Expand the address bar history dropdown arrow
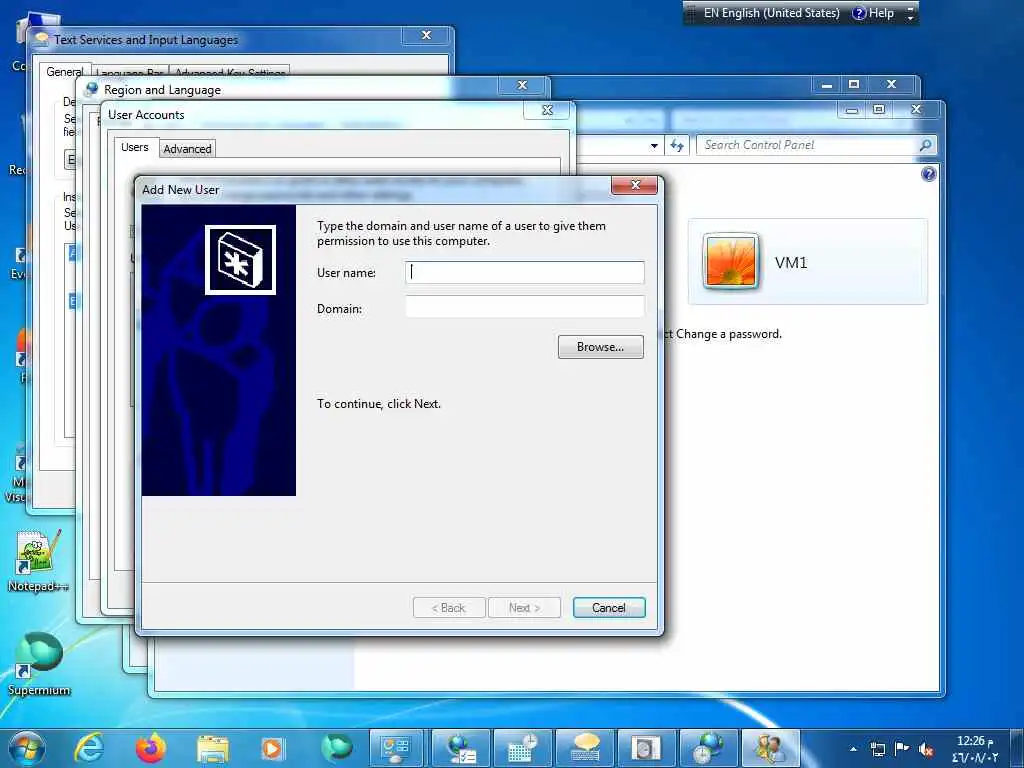This screenshot has width=1024, height=768. point(654,146)
